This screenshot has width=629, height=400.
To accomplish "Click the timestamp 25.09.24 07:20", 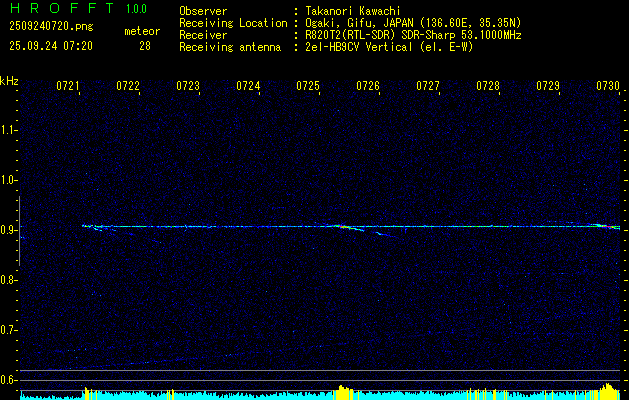I will [x=51, y=46].
